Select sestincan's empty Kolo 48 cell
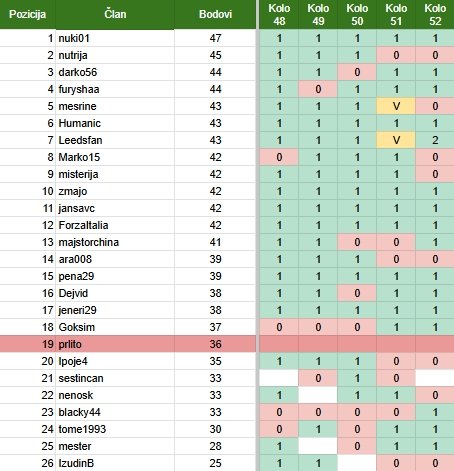This screenshot has width=454, height=471. coord(279,378)
